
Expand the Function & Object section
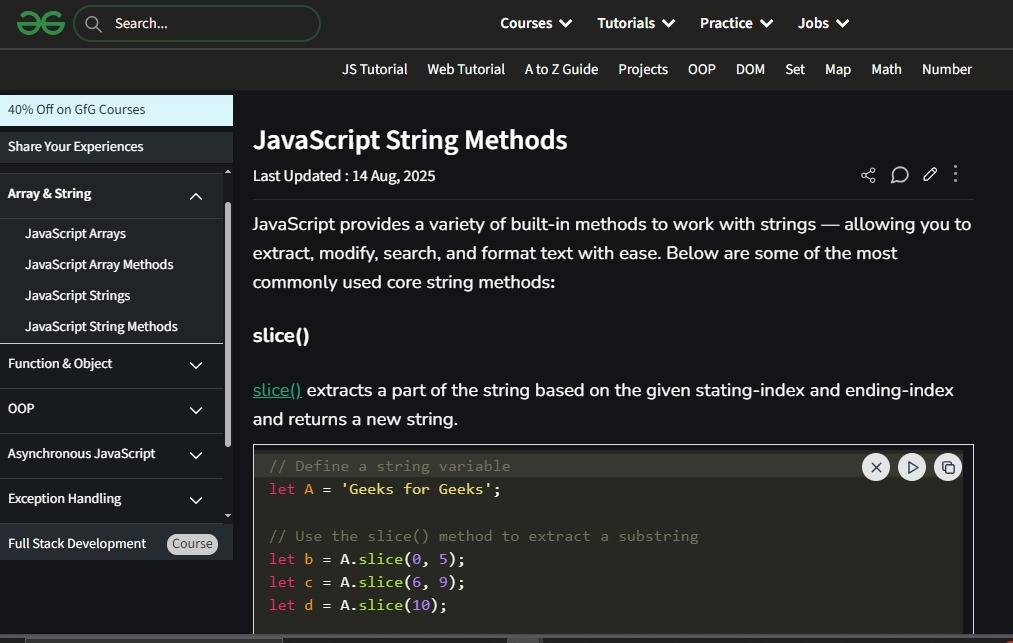[x=196, y=366]
